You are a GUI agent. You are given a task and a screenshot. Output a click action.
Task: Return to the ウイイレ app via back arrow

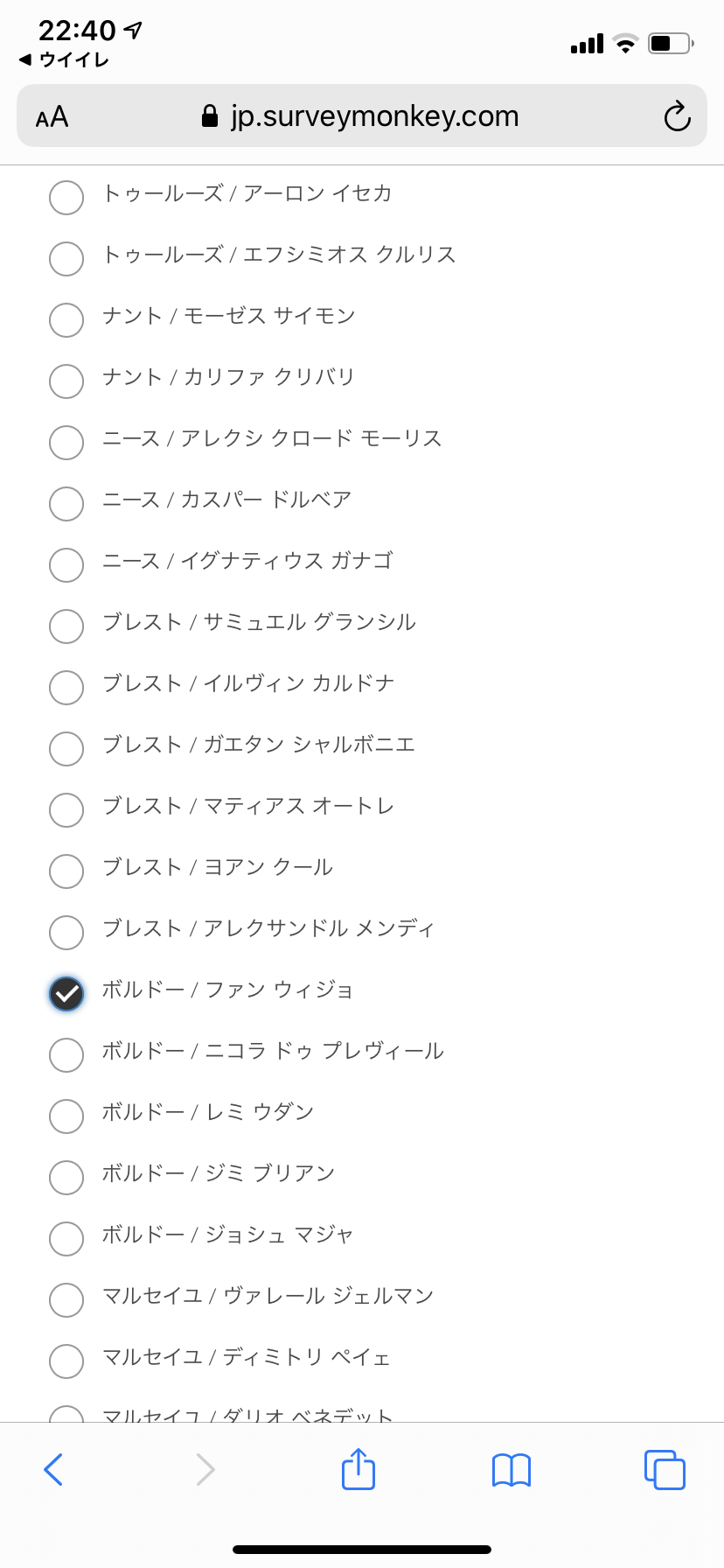click(63, 59)
